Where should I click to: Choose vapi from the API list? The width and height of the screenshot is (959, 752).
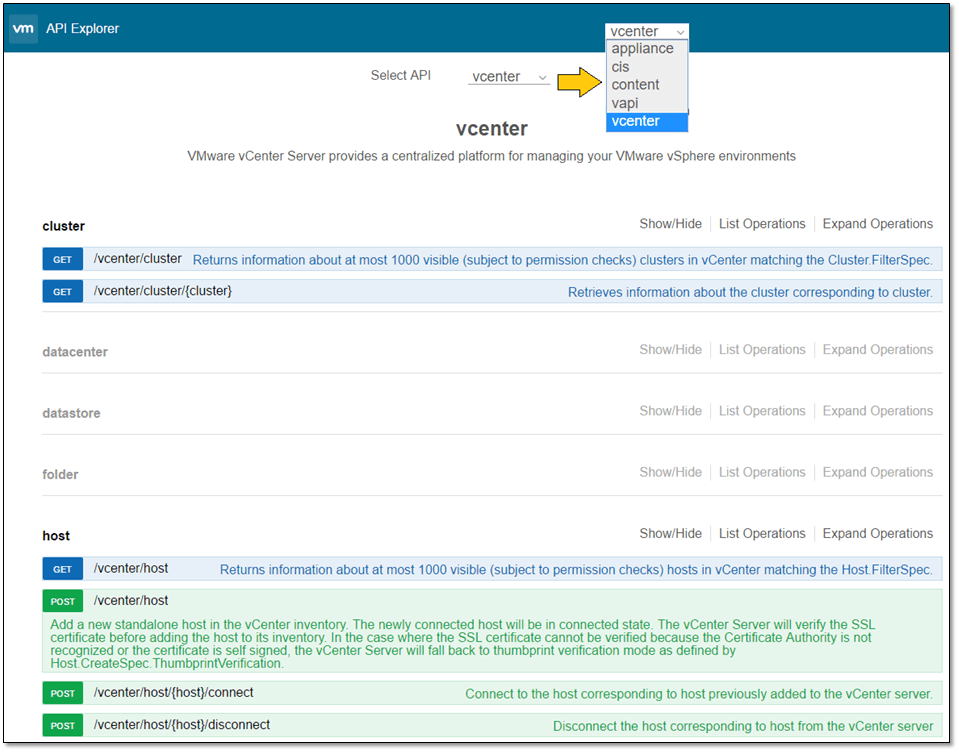click(646, 103)
